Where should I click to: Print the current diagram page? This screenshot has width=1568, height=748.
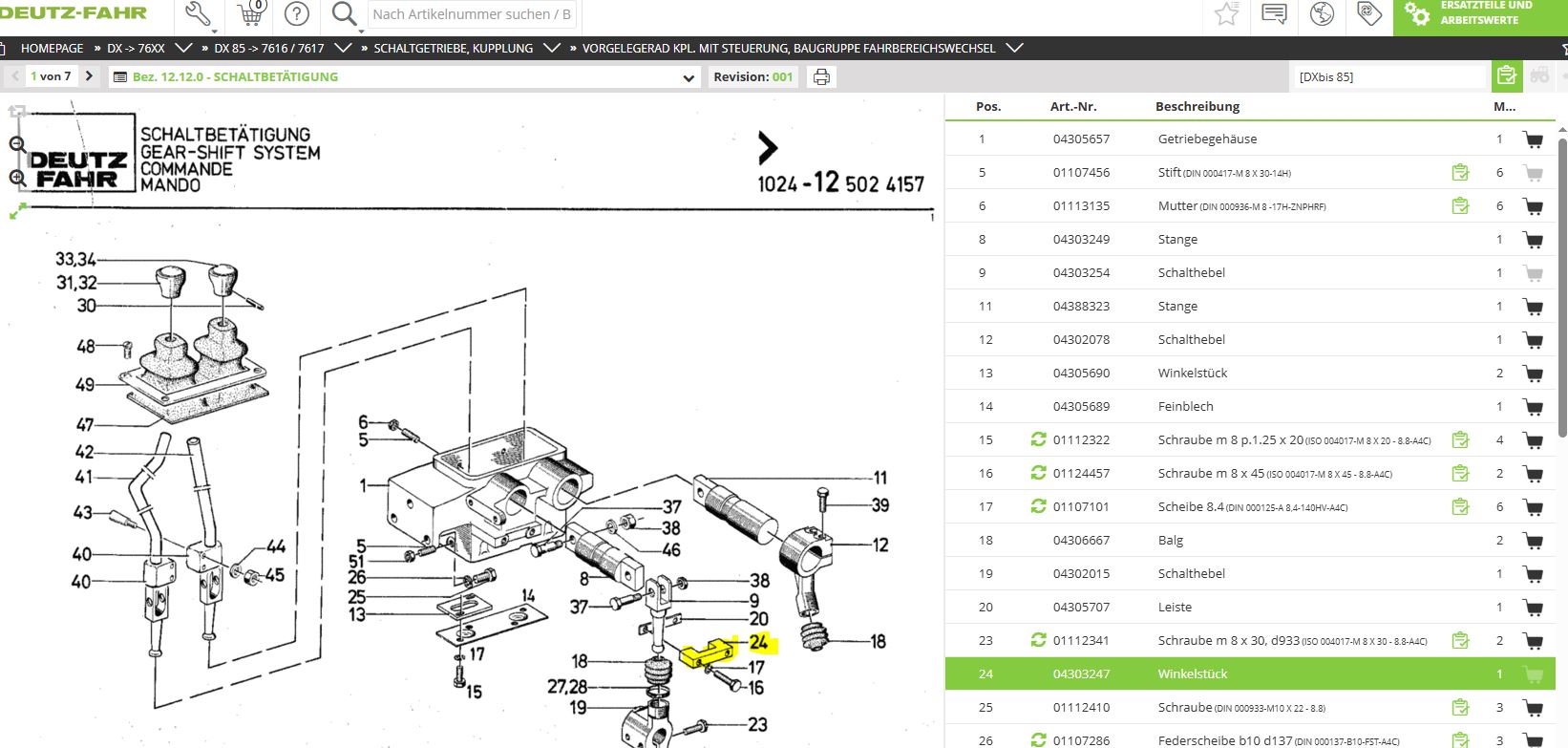821,77
